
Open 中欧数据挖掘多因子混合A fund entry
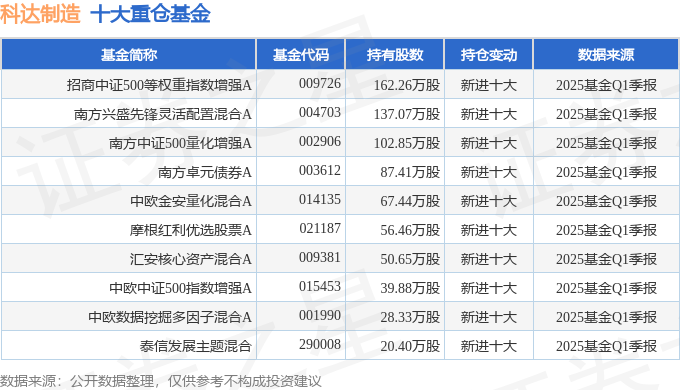coord(170,317)
